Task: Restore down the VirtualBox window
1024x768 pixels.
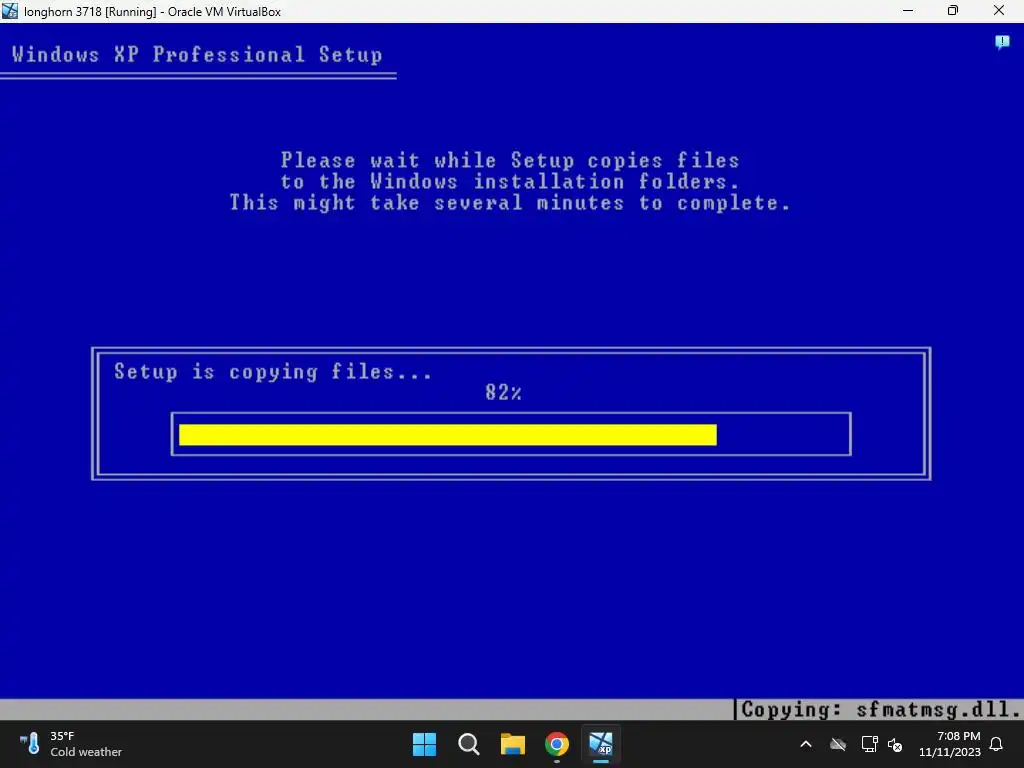Action: 953,11
